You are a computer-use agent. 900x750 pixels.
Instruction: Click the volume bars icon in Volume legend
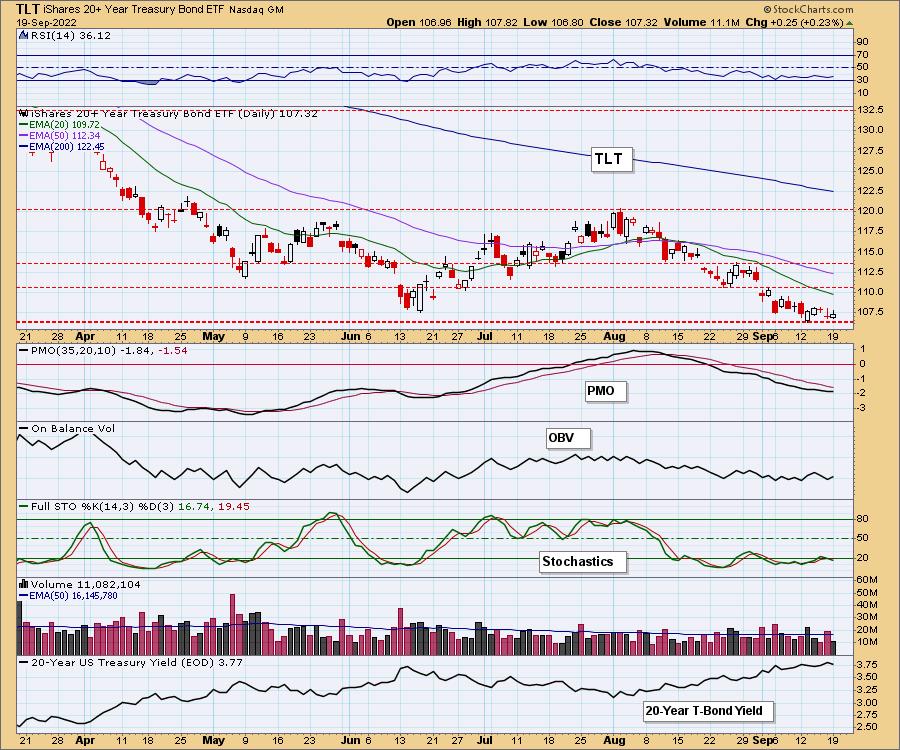(24, 584)
